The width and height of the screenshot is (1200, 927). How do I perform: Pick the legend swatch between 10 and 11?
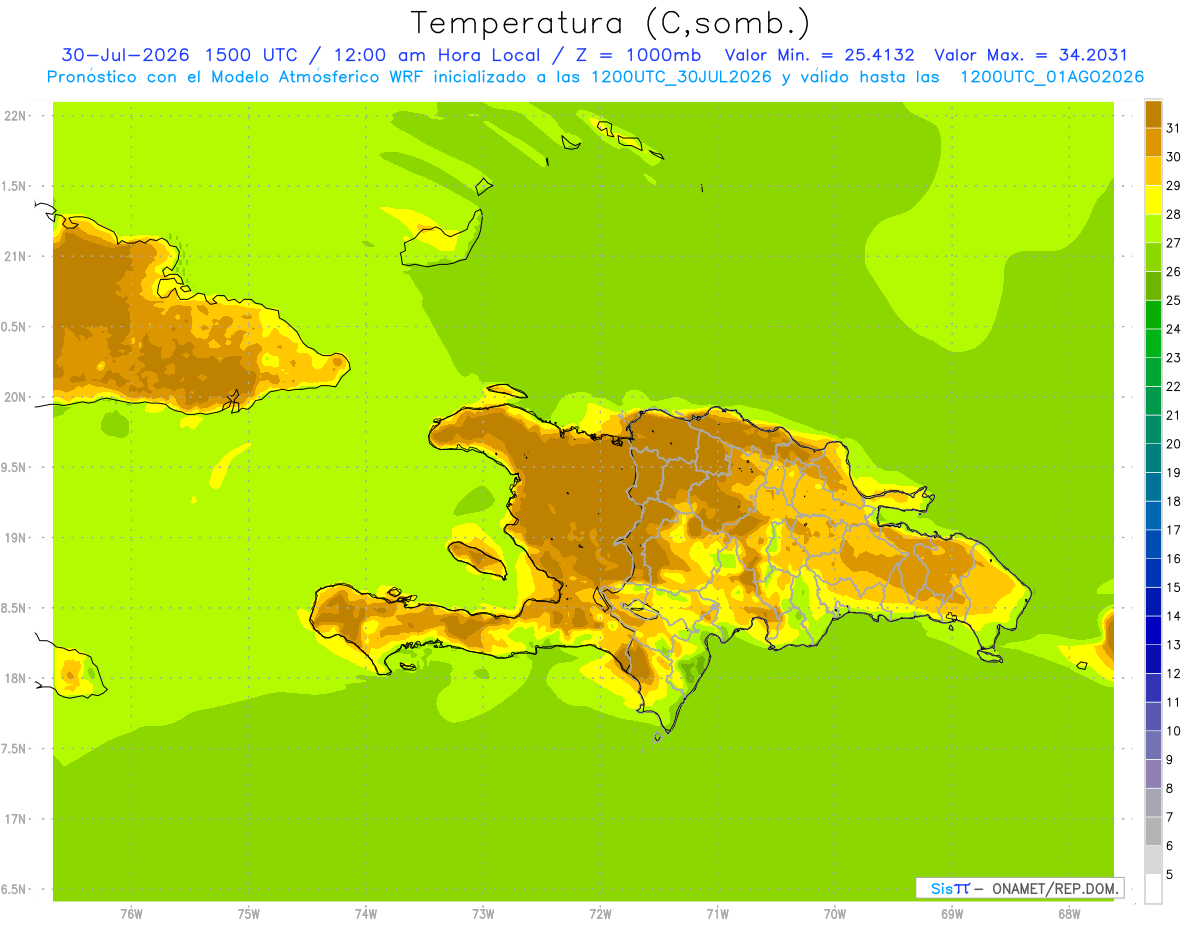(x=1153, y=717)
